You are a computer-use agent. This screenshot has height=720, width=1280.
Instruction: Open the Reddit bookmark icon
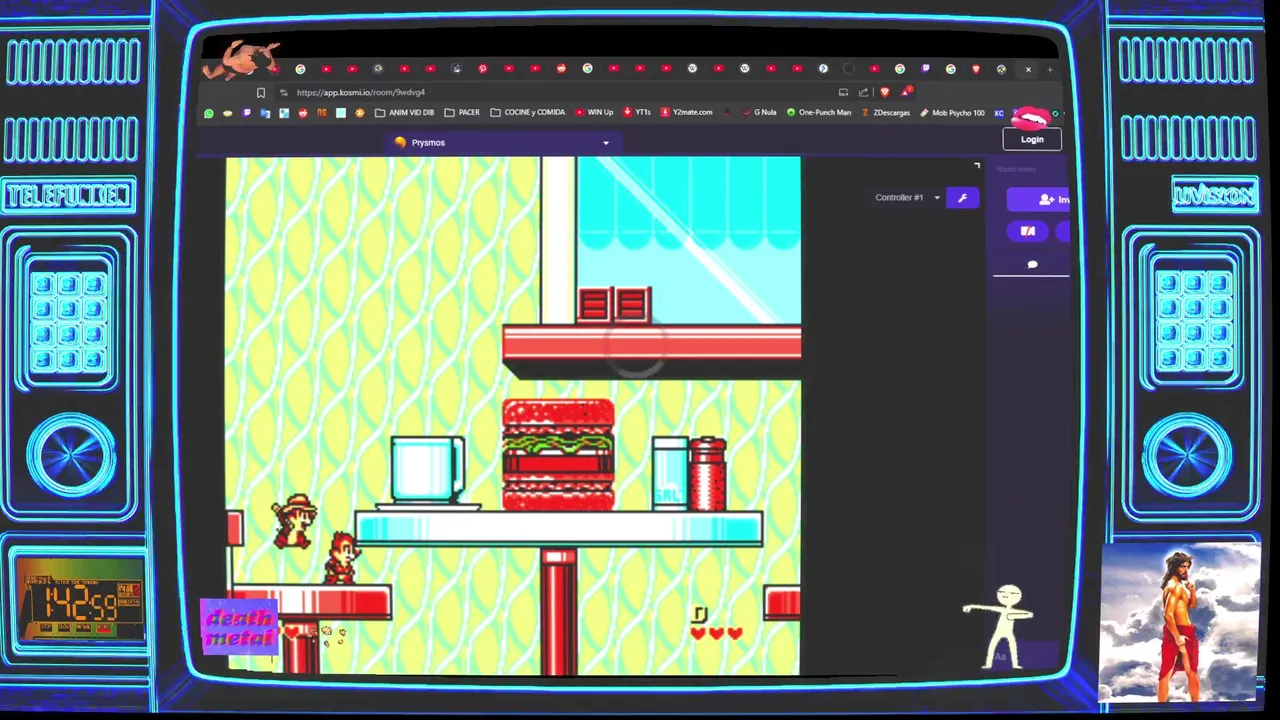[x=303, y=113]
